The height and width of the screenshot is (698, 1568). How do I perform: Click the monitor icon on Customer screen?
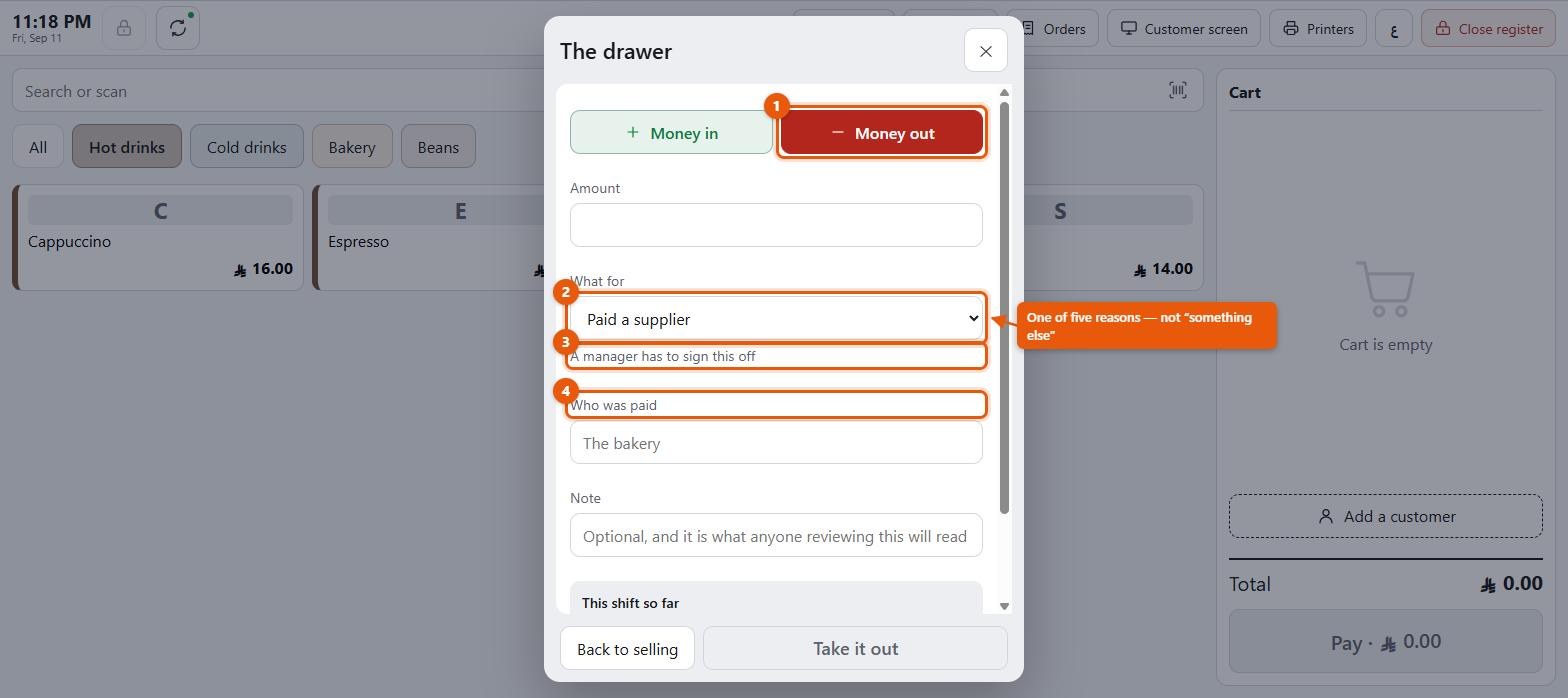[x=1129, y=29]
